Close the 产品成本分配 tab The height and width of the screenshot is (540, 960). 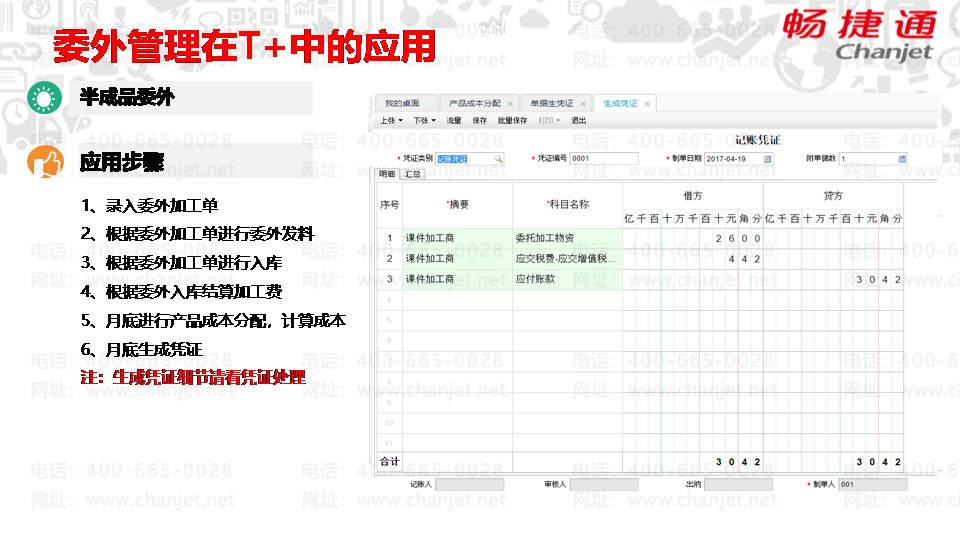pos(510,104)
